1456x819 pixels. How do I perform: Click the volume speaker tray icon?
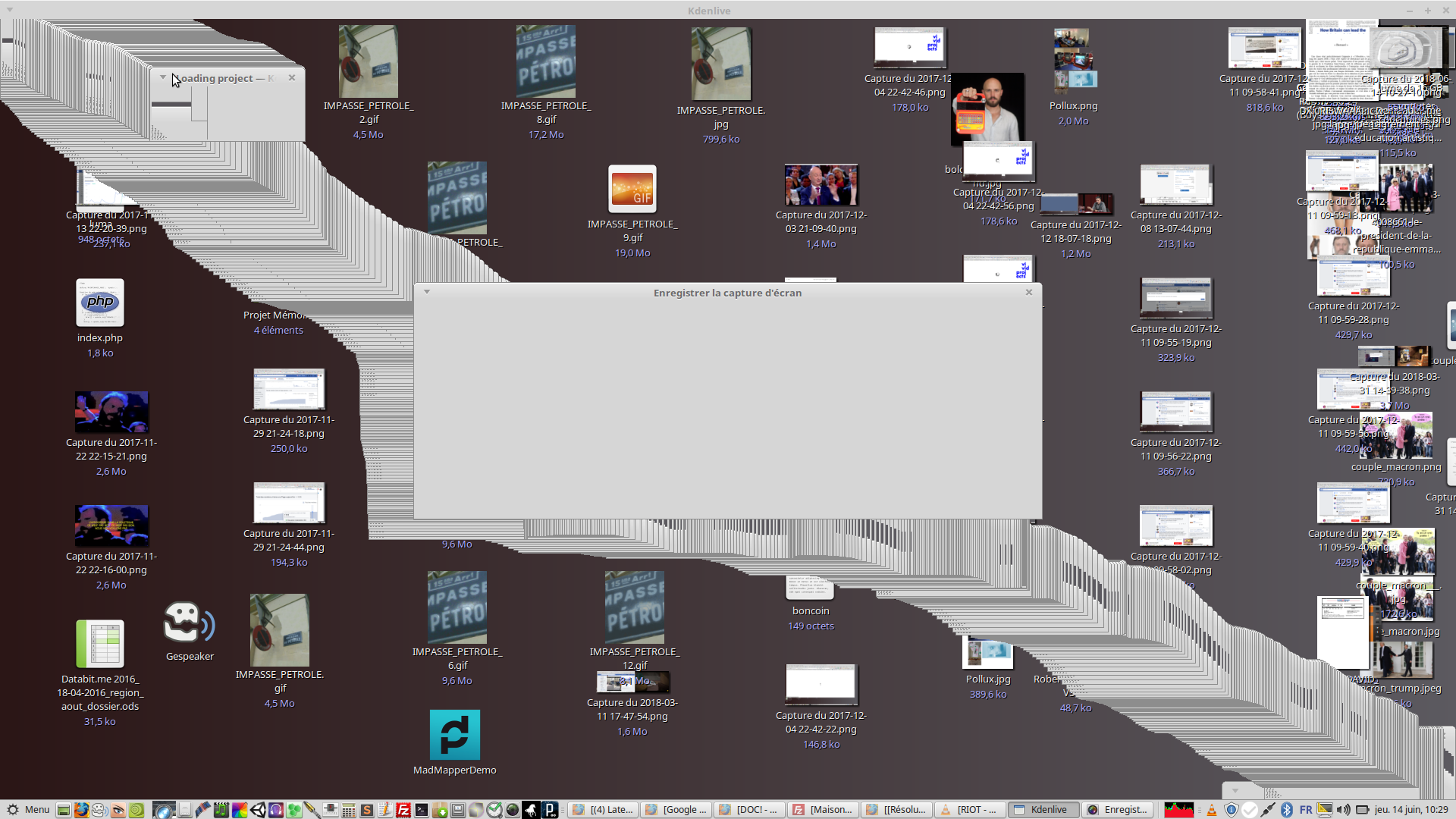point(1343,810)
